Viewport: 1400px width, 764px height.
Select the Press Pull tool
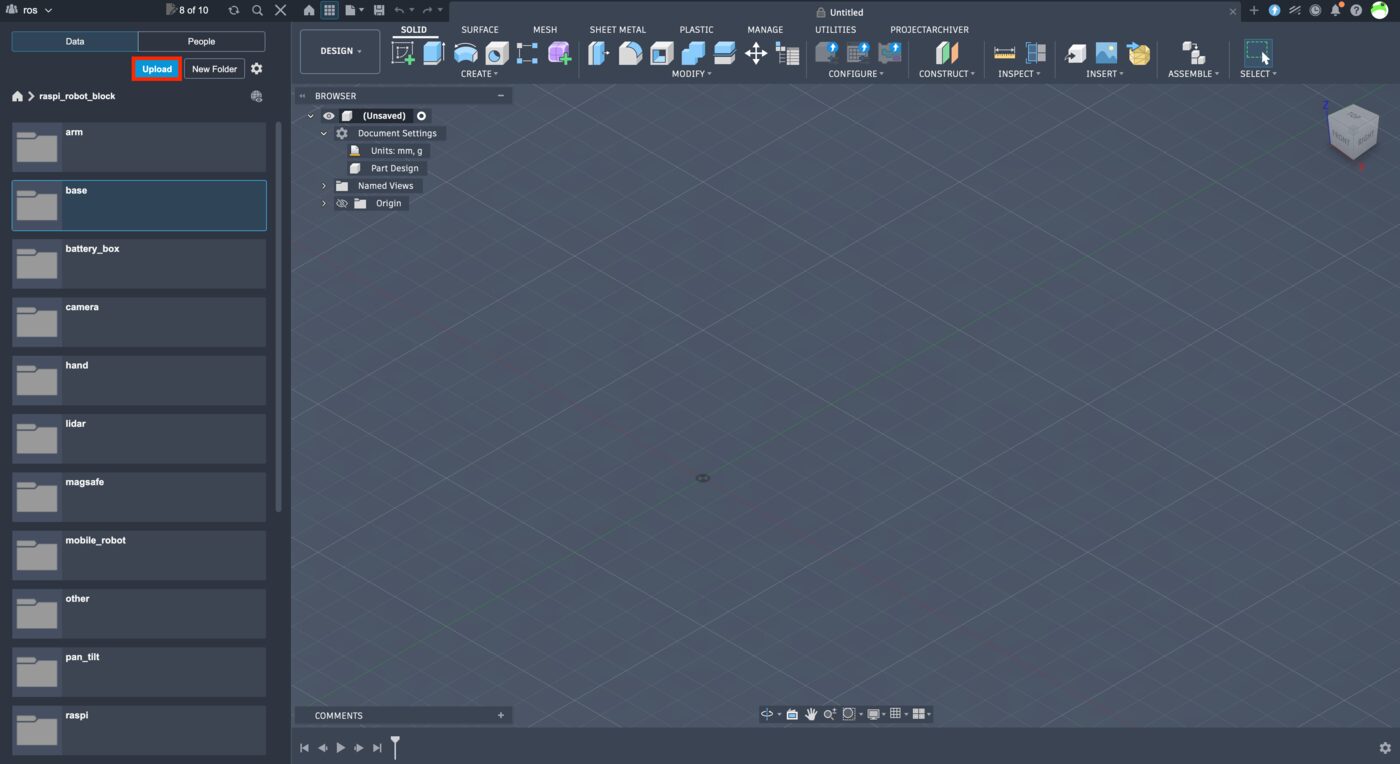click(599, 53)
